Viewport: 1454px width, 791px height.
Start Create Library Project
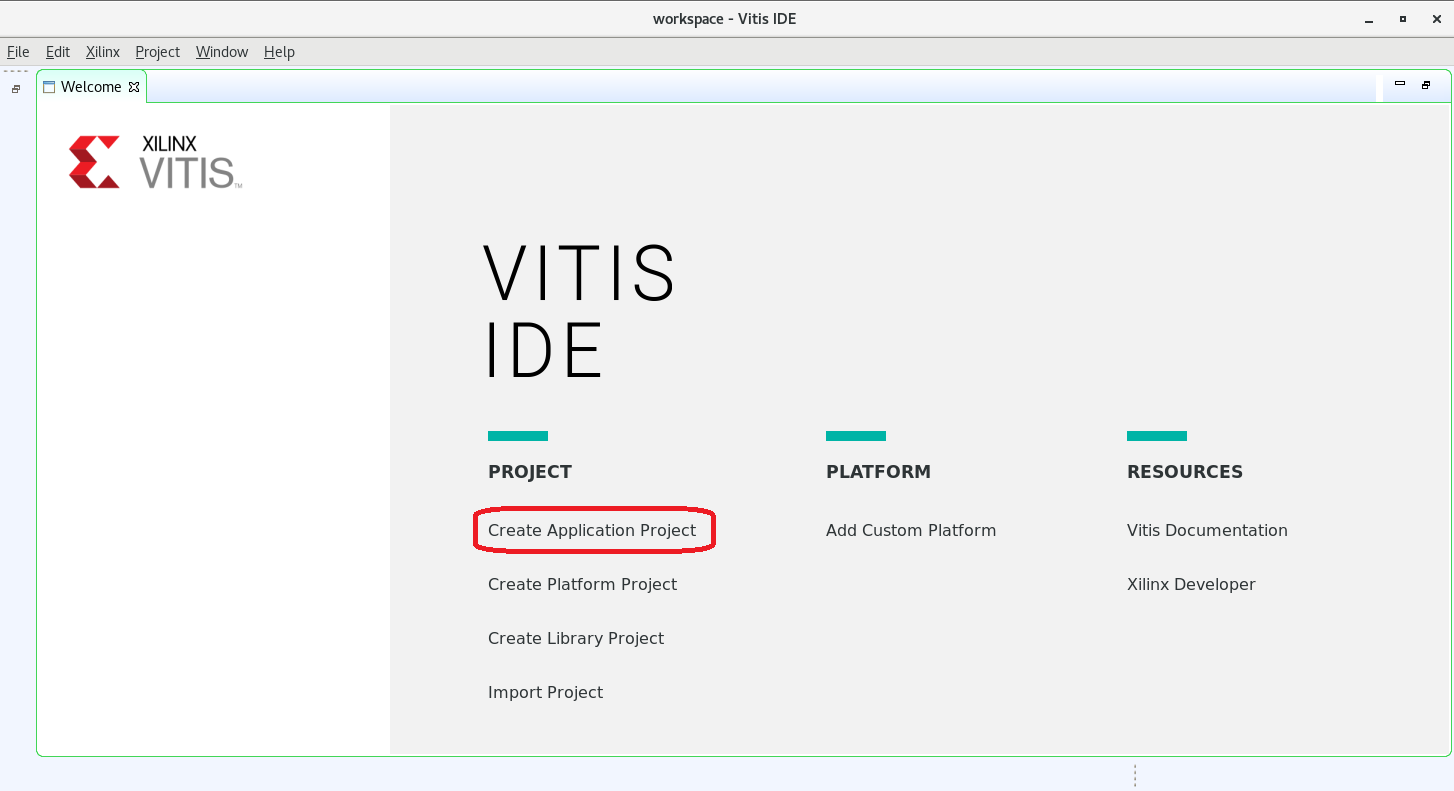point(576,638)
